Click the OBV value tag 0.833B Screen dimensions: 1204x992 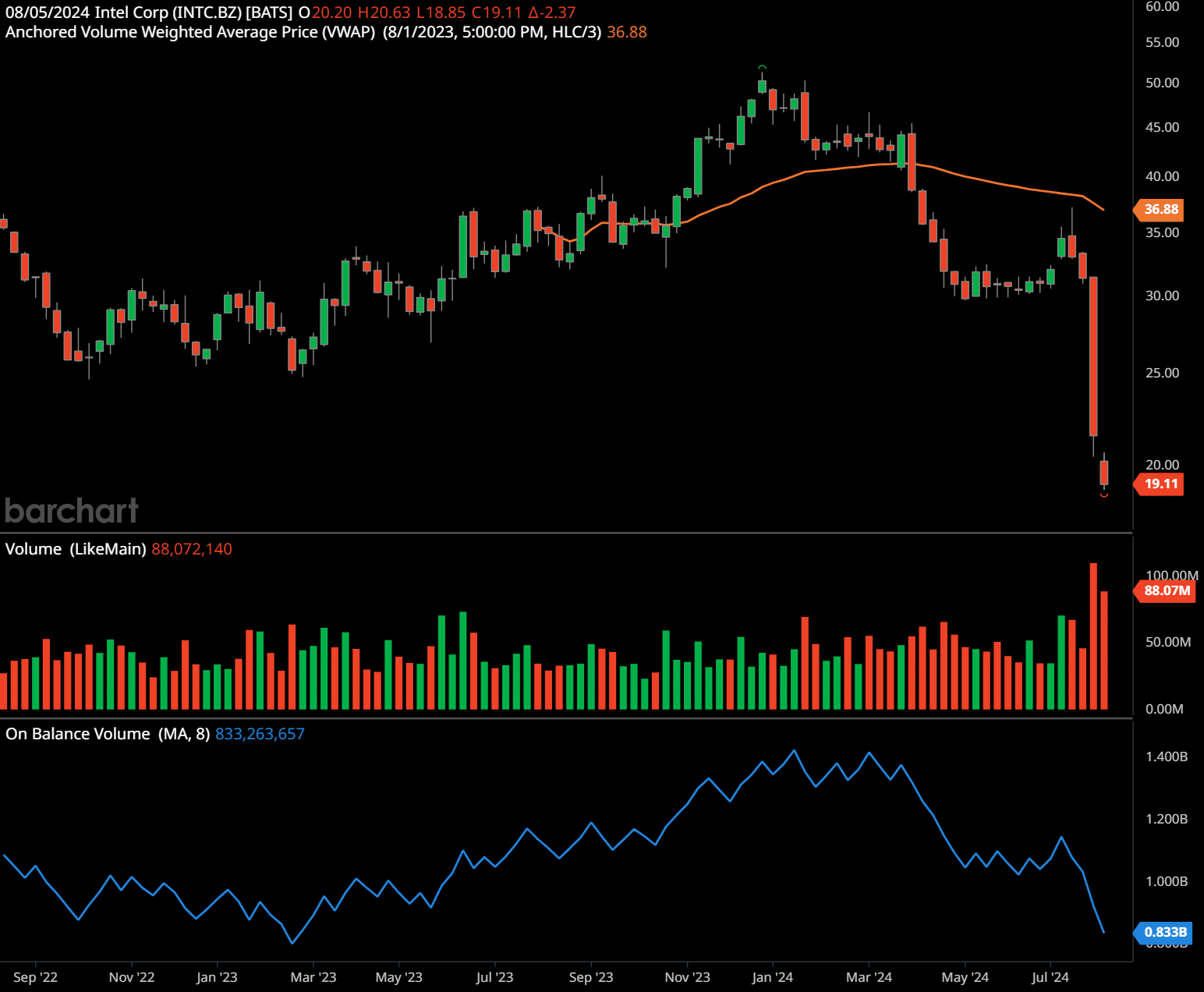1163,932
